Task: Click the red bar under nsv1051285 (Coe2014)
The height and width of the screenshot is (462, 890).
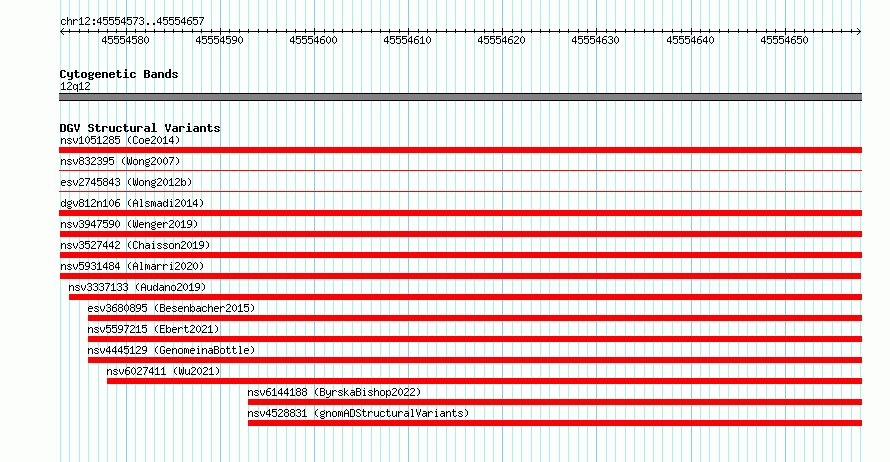Action: 460,150
